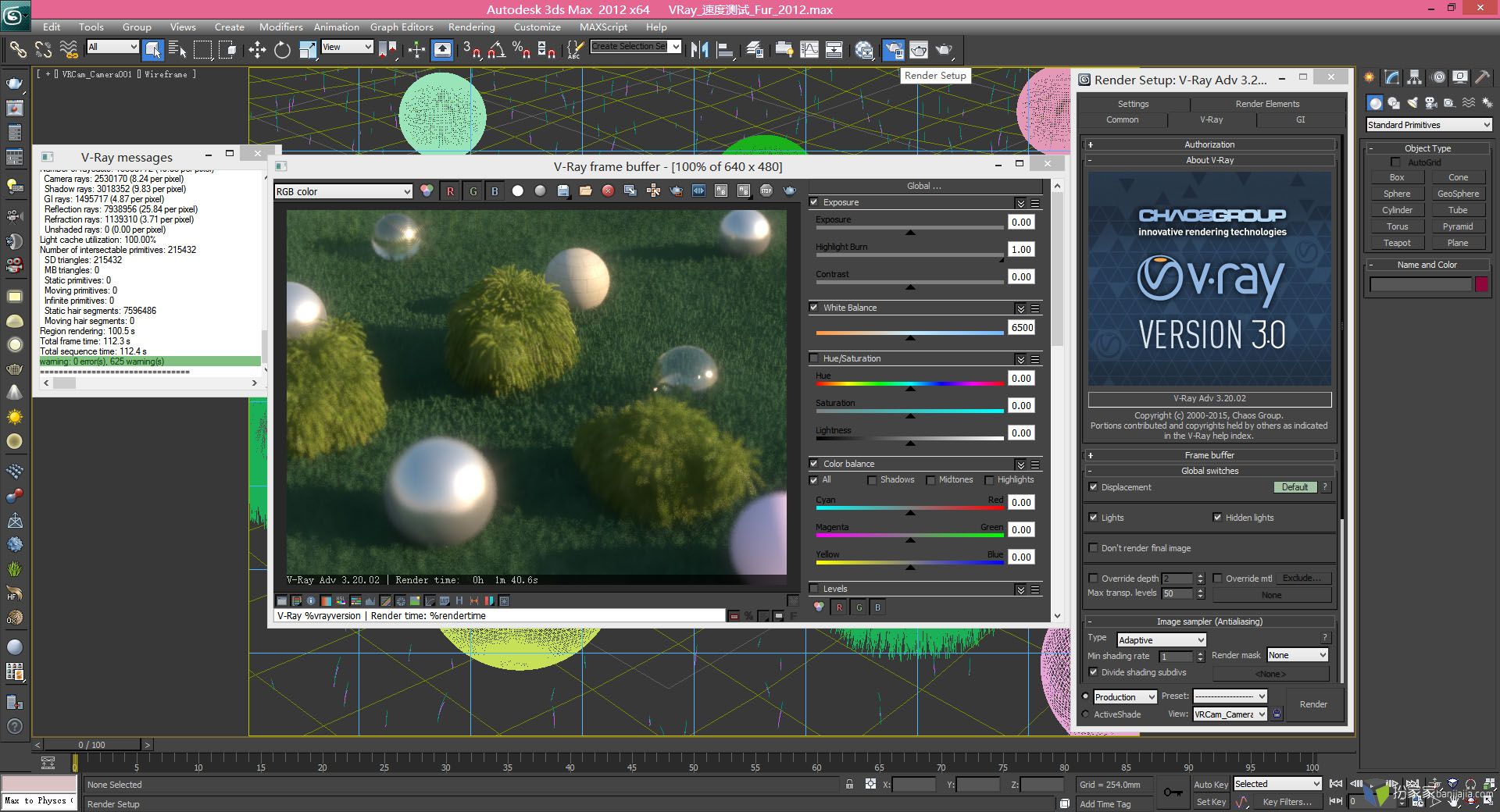
Task: Click the V-Ray messages horizontal scrollbar
Action: 148,383
